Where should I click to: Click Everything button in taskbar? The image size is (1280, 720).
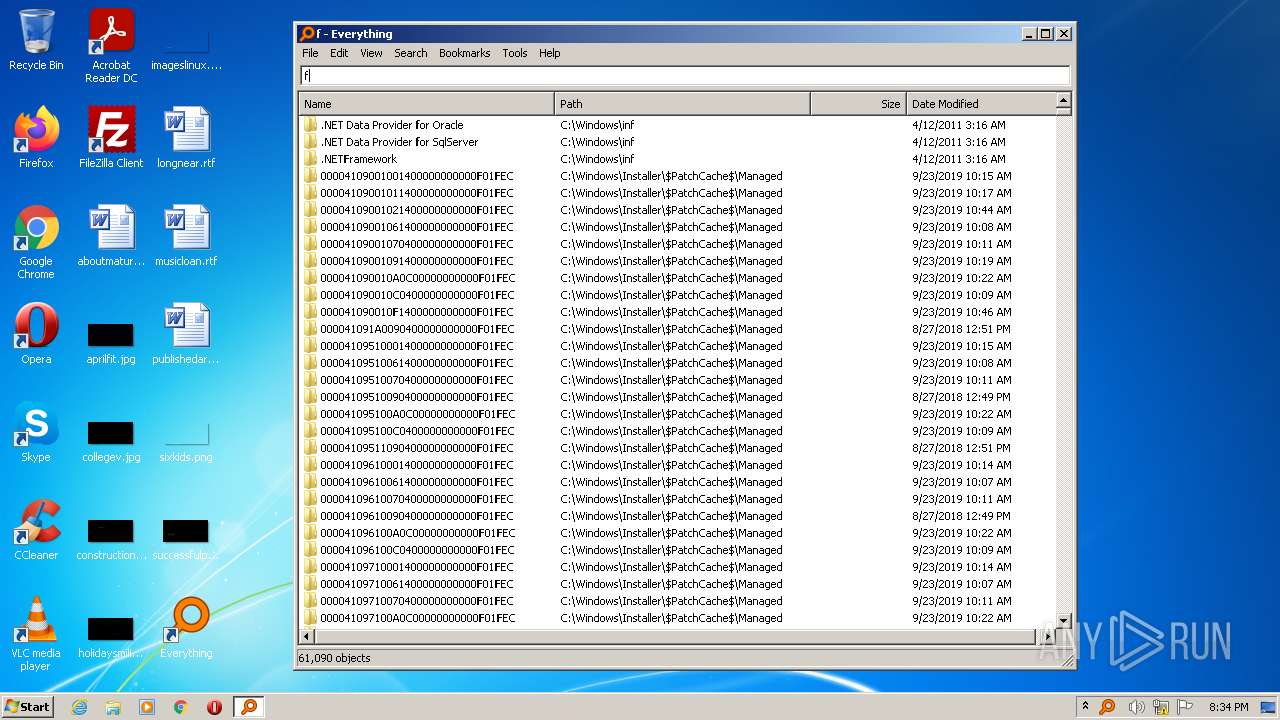point(248,707)
